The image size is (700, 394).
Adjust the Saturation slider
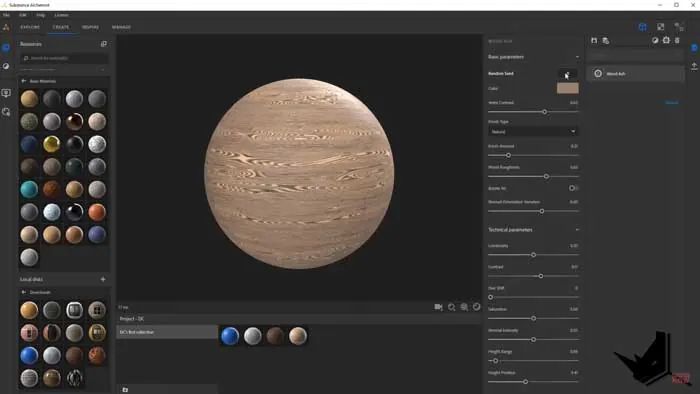533,318
